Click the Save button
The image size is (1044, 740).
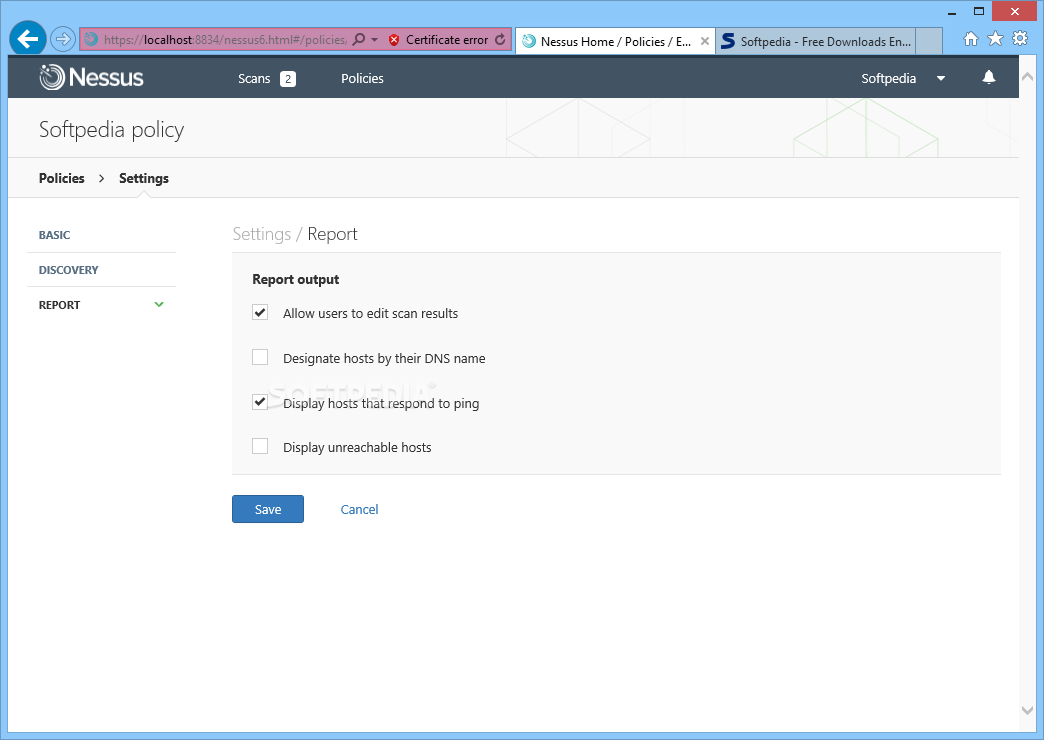coord(268,509)
